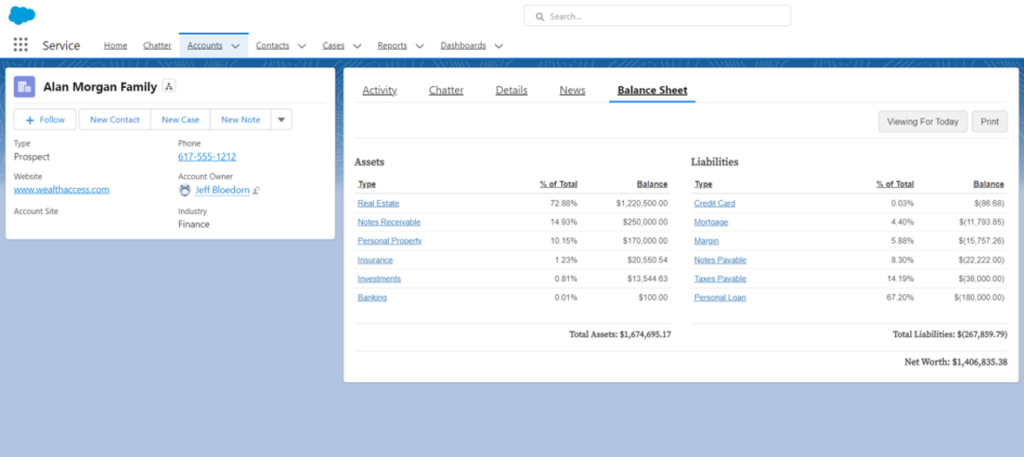Click the 72.88% Real Estate percentage
The width and height of the screenshot is (1024, 457).
(x=564, y=204)
